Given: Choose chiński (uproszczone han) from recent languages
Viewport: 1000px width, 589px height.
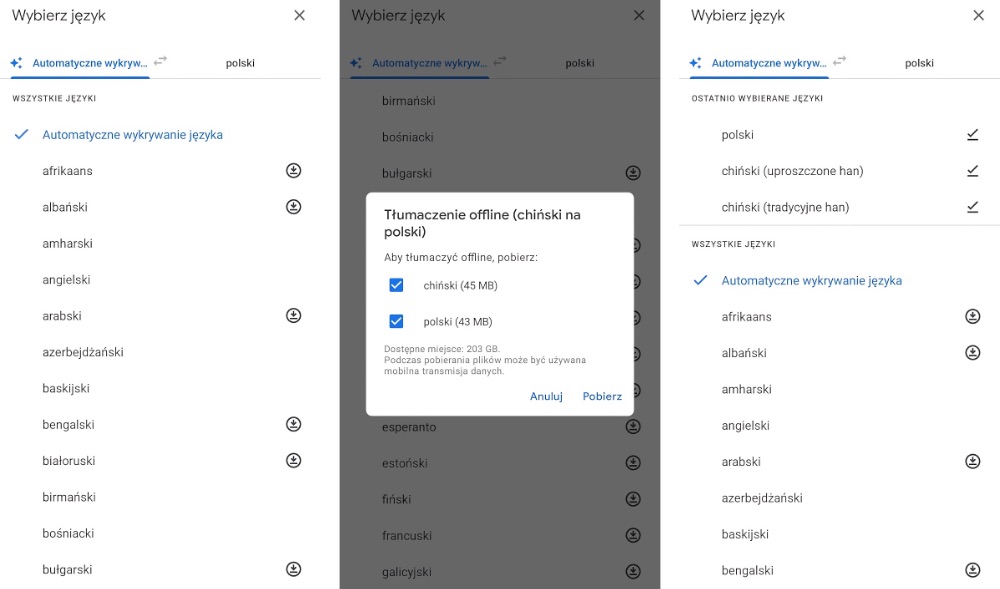Looking at the screenshot, I should 792,171.
